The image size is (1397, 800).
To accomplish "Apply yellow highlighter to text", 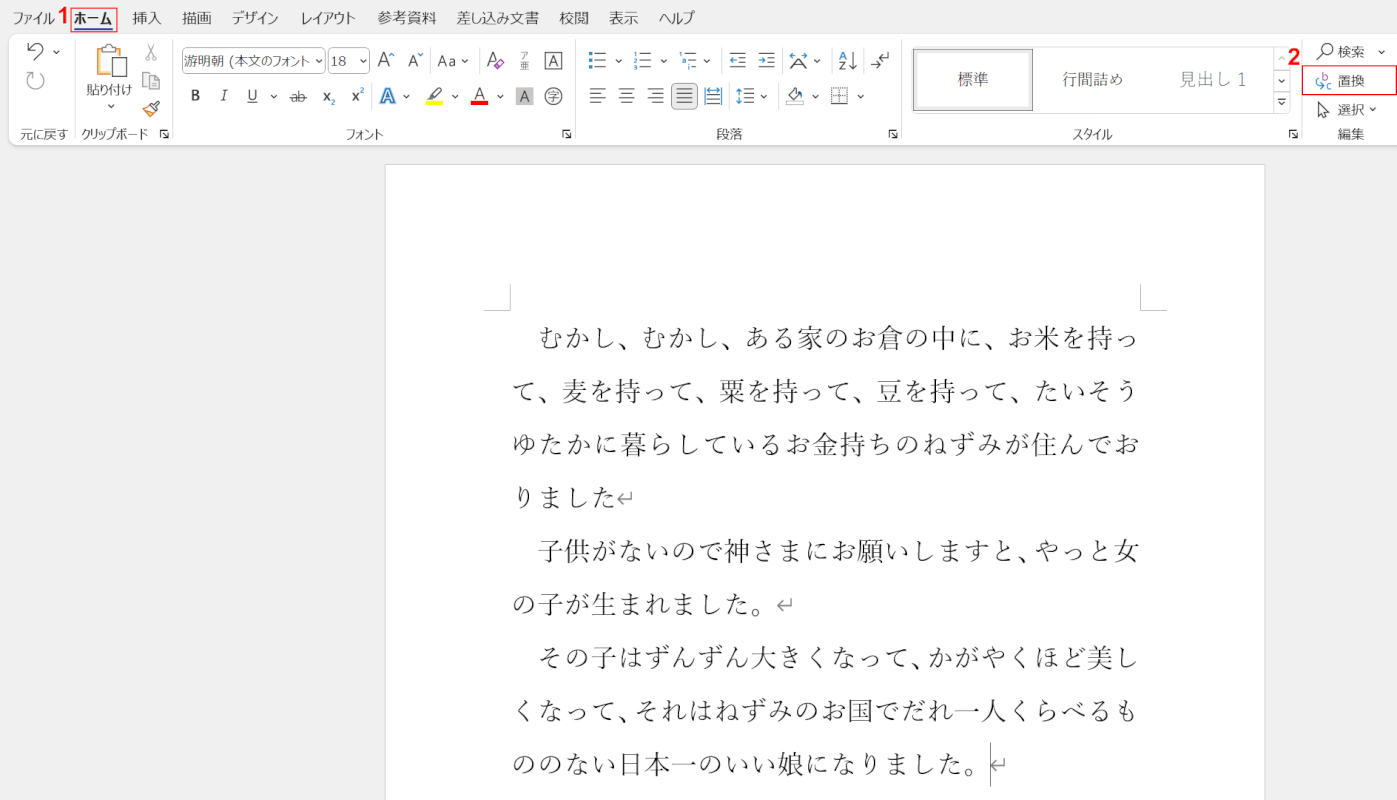I will [x=434, y=96].
